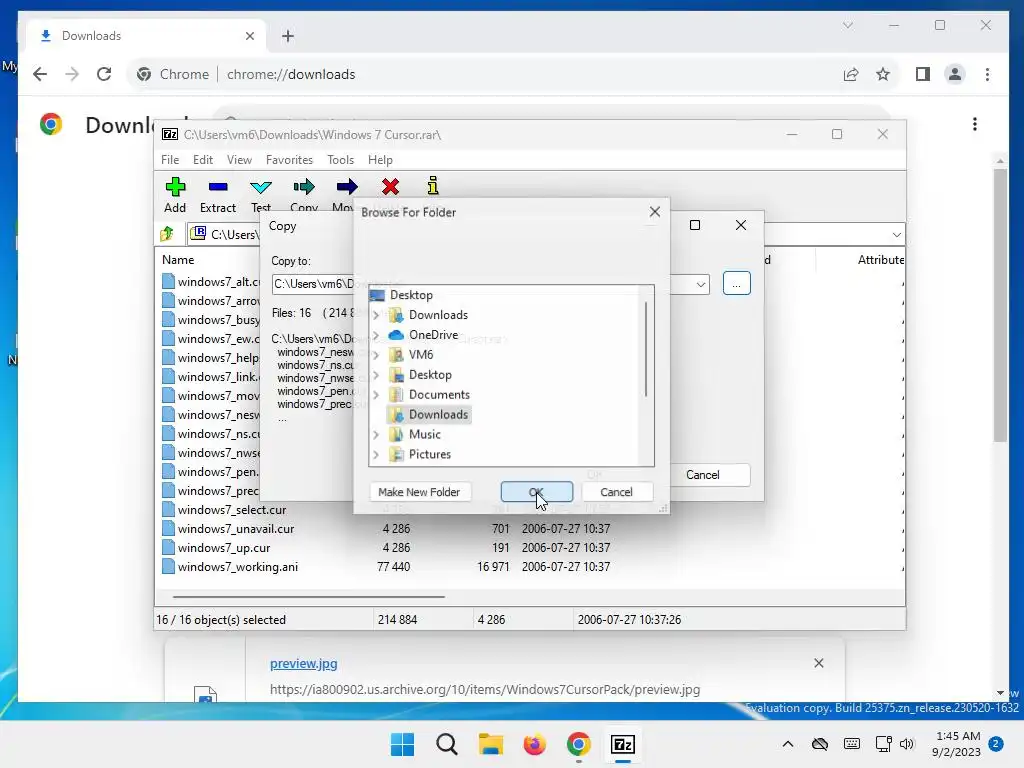1024x768 pixels.
Task: Open a new Chrome tab
Action: 287,36
